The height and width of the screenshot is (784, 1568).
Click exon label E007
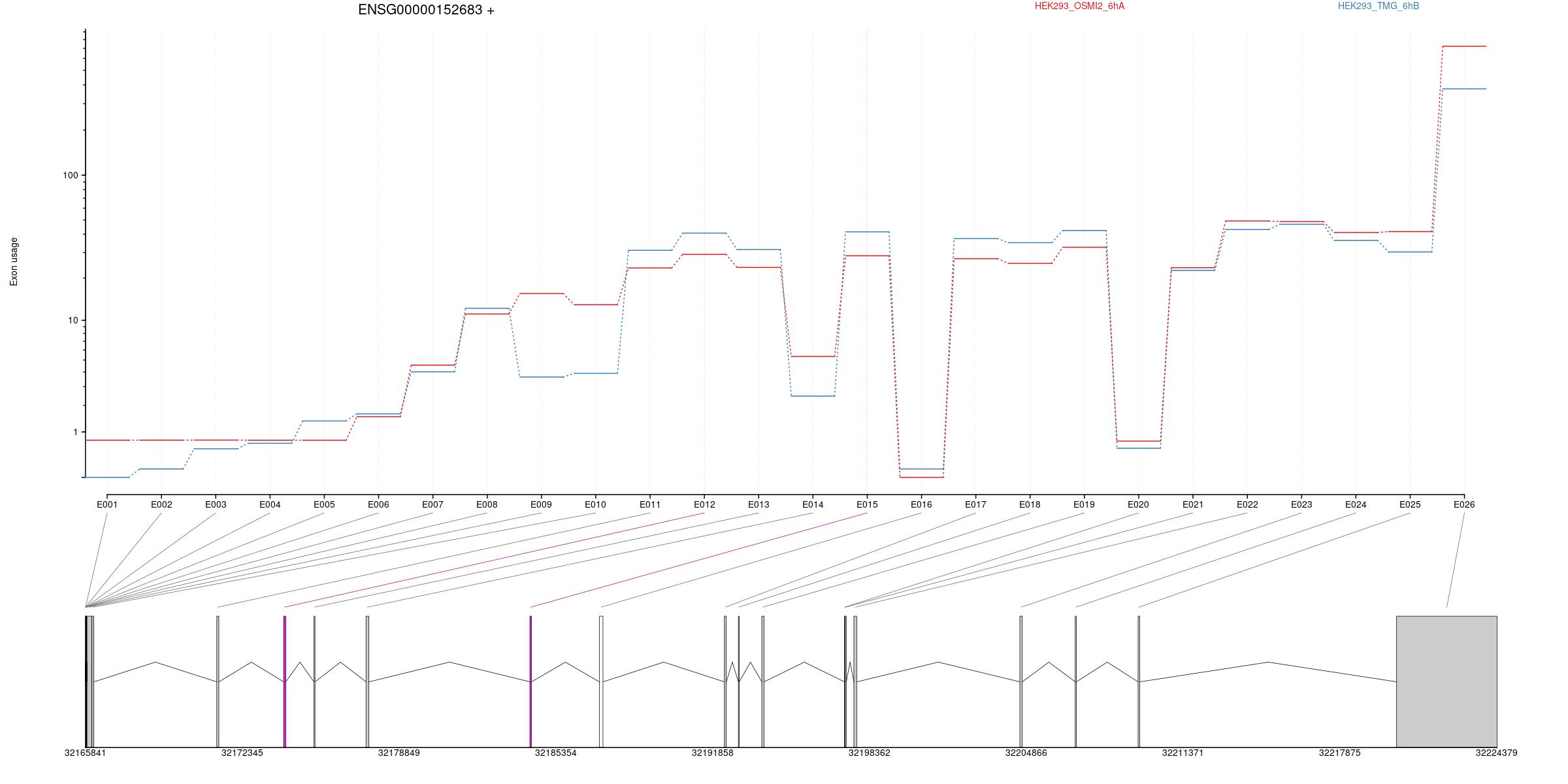pyautogui.click(x=433, y=504)
